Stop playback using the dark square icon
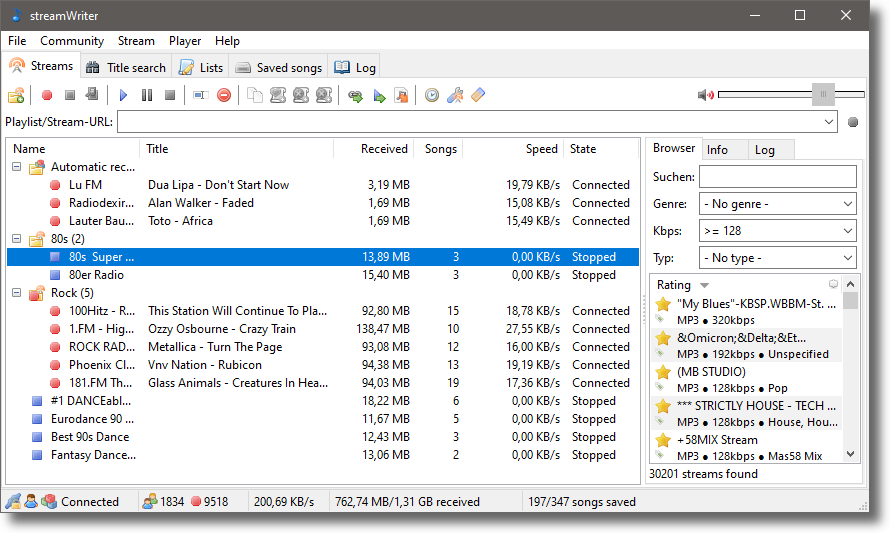Viewport: 890px width, 533px height. [170, 95]
